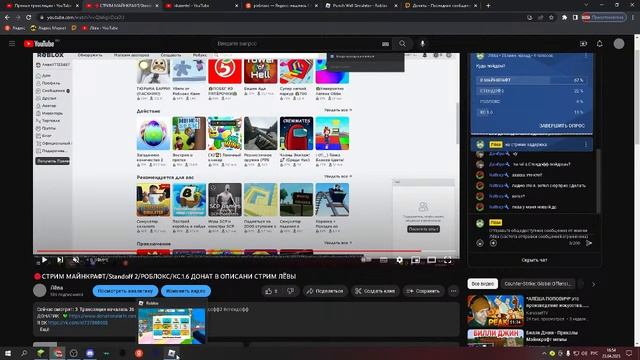Click Изменить видео button
This screenshot has width=640, height=360.
(186, 291)
